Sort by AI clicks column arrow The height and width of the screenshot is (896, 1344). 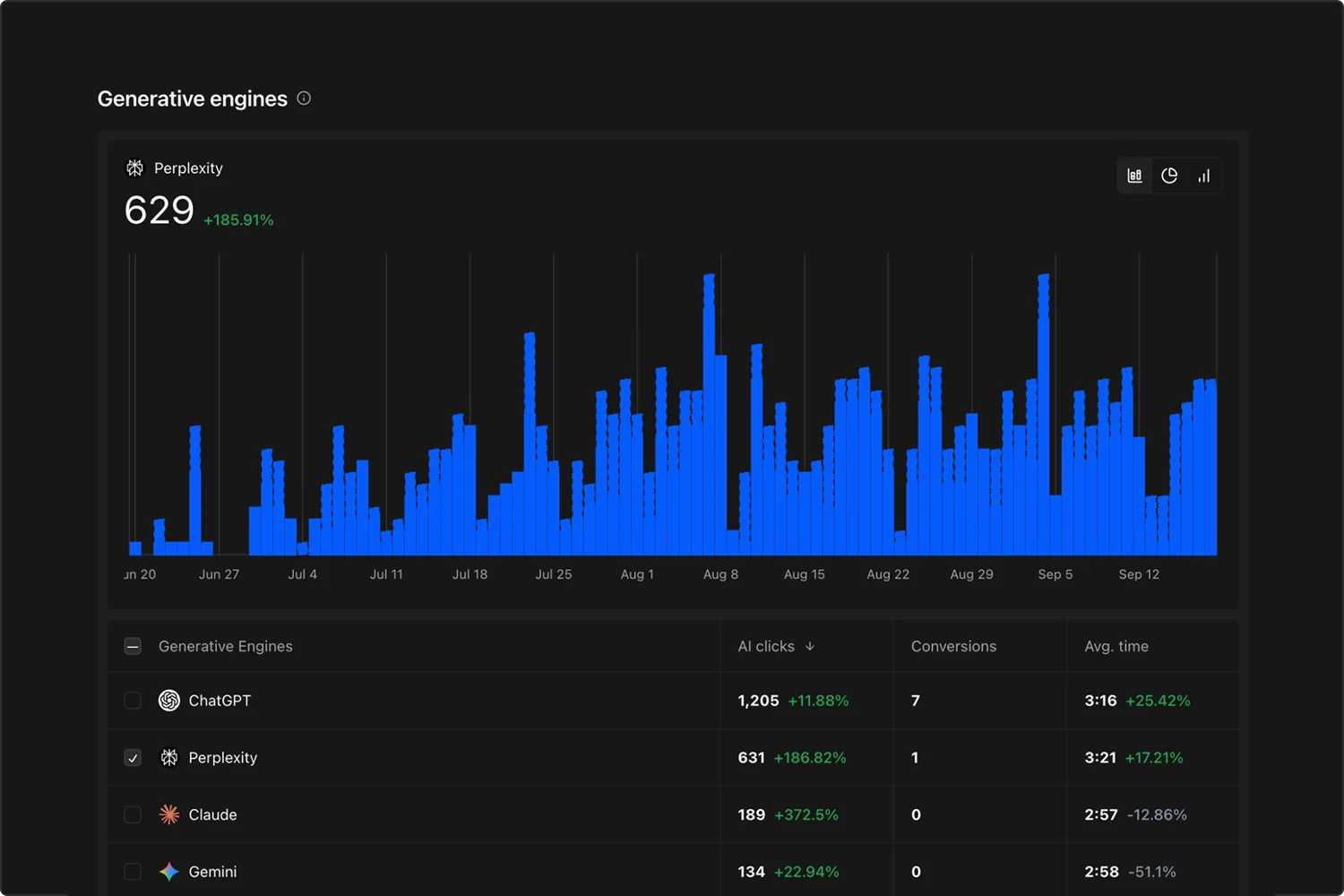pos(810,646)
